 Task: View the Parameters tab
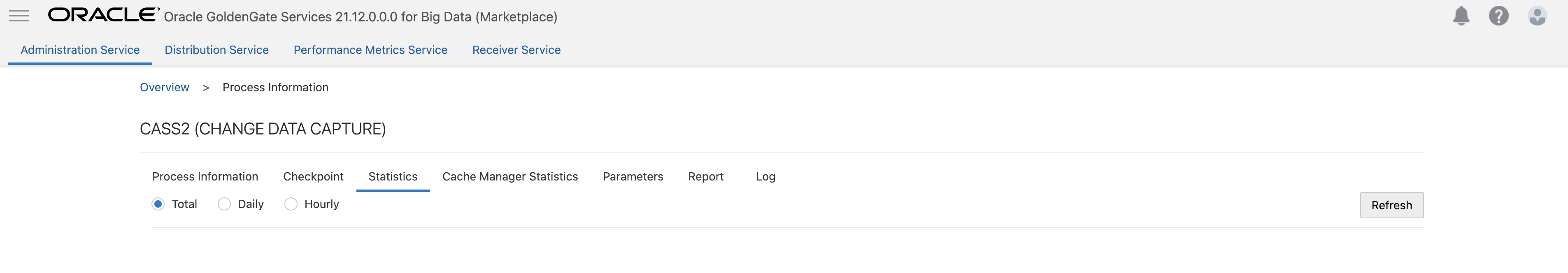pyautogui.click(x=633, y=176)
